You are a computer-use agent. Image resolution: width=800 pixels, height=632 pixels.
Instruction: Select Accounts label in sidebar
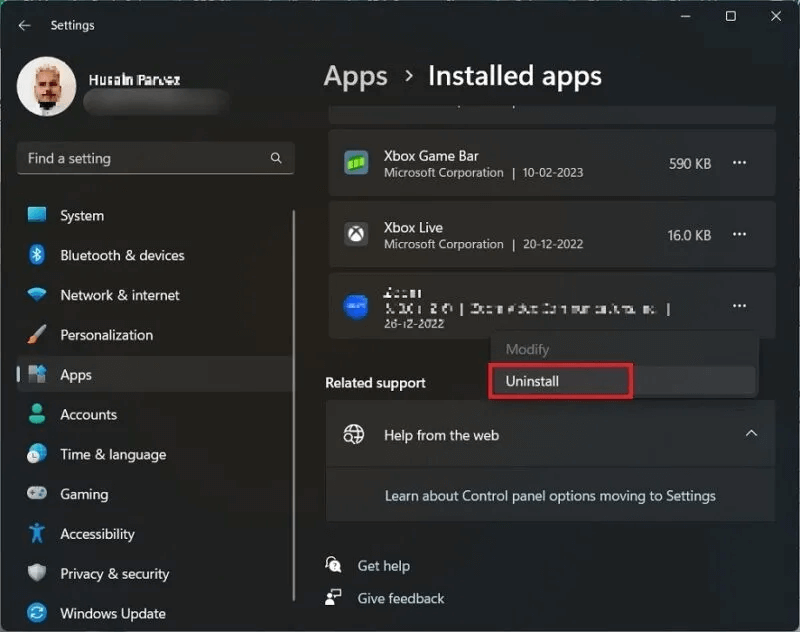click(89, 414)
